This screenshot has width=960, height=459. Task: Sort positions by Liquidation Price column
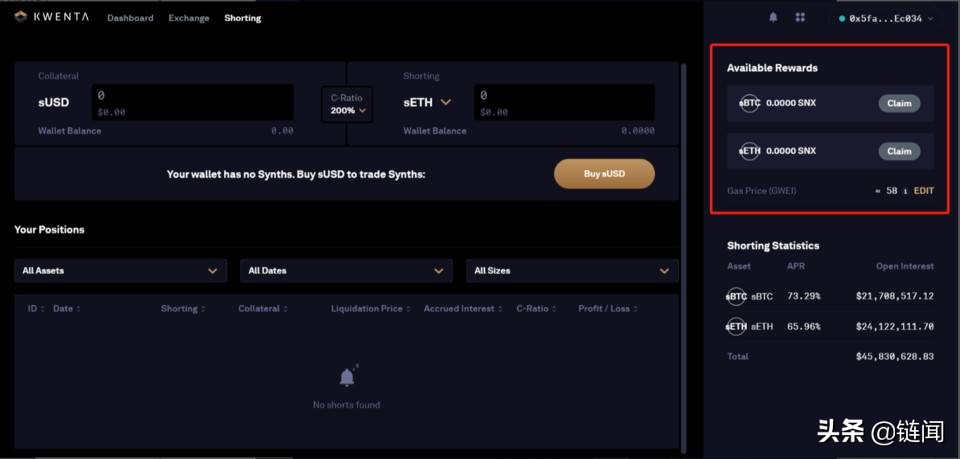click(371, 308)
